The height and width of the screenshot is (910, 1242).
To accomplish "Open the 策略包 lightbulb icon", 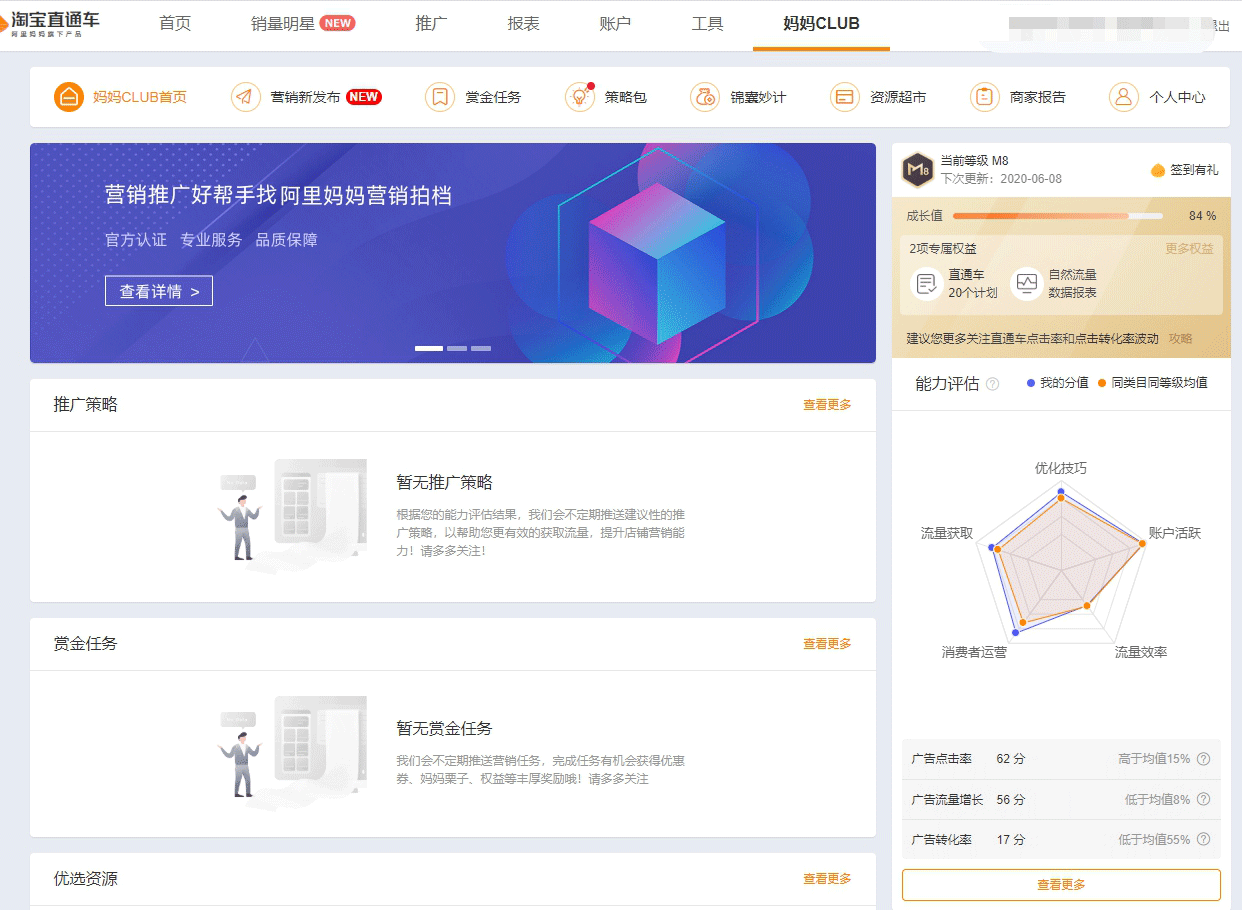I will point(579,97).
